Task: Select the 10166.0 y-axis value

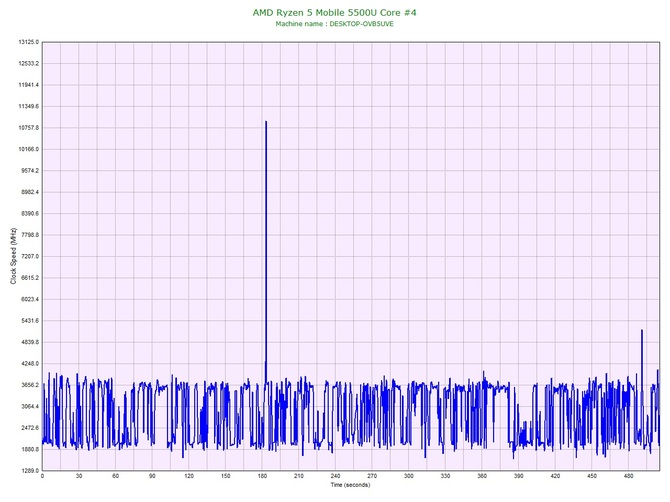Action: pos(28,149)
